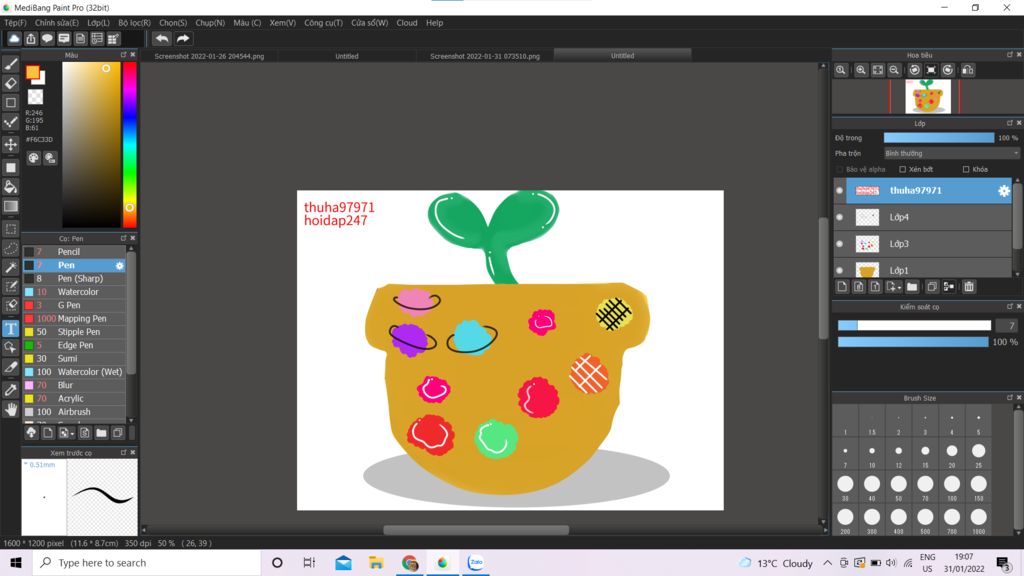Open the Công cụ(T) menu
This screenshot has height=576, width=1024.
[323, 23]
